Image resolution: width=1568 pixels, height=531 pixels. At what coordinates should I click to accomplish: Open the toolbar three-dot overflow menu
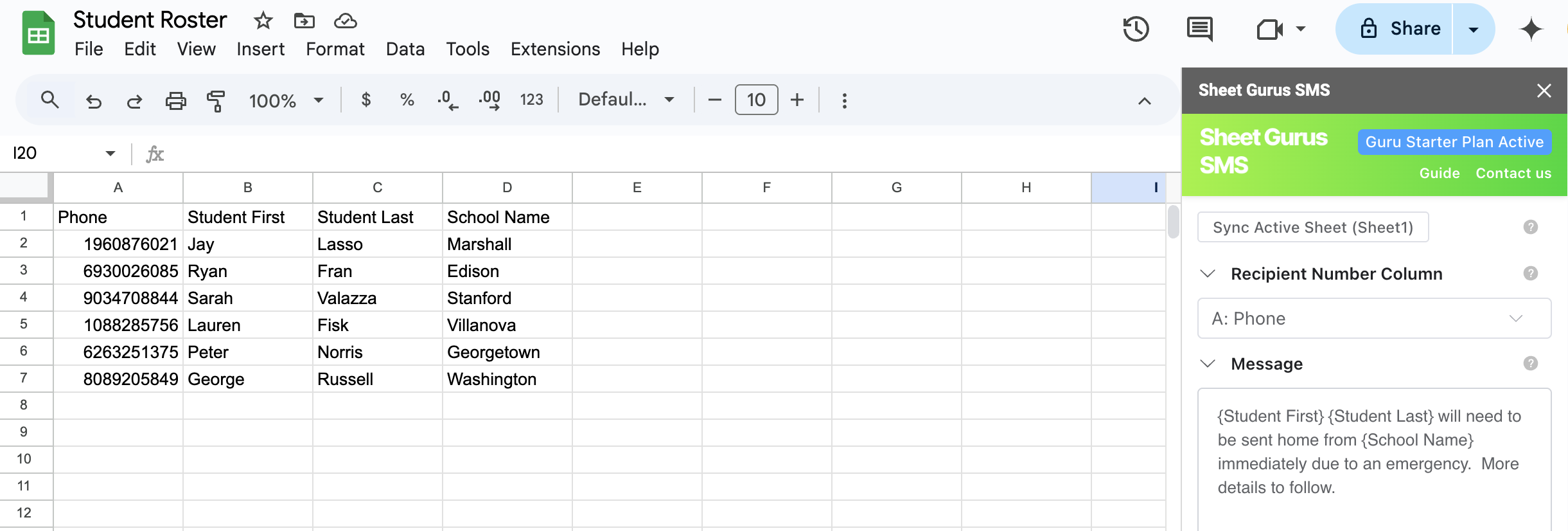(844, 100)
